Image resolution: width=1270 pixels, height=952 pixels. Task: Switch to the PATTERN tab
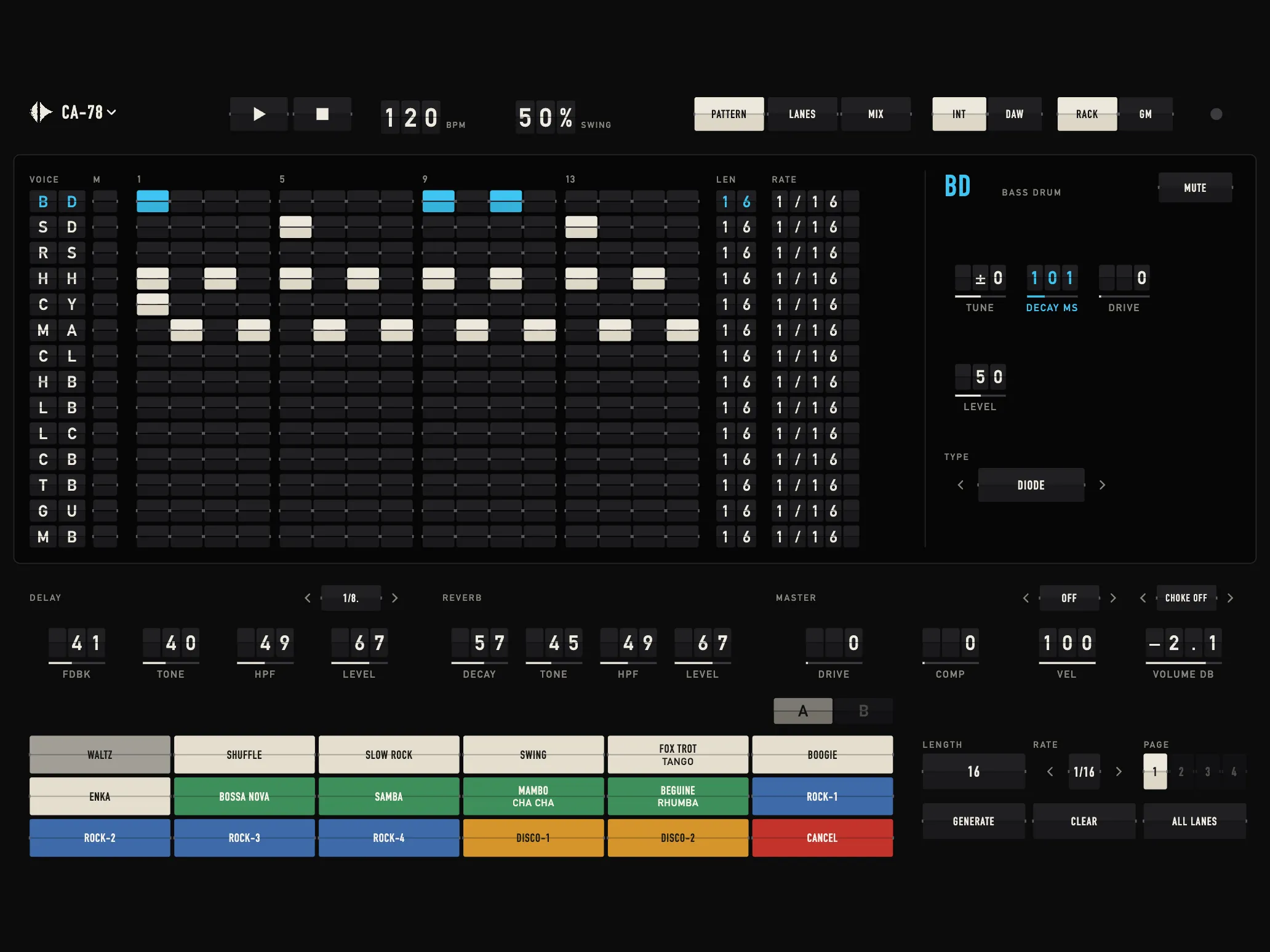pos(729,114)
